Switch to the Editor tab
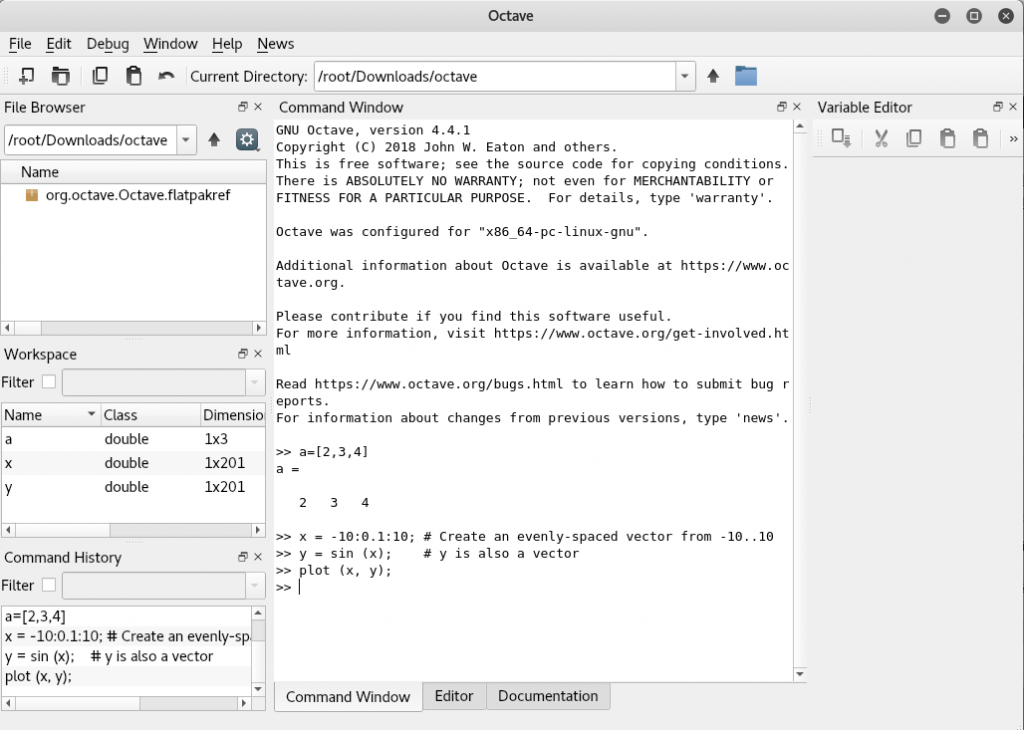1024x730 pixels. 454,696
